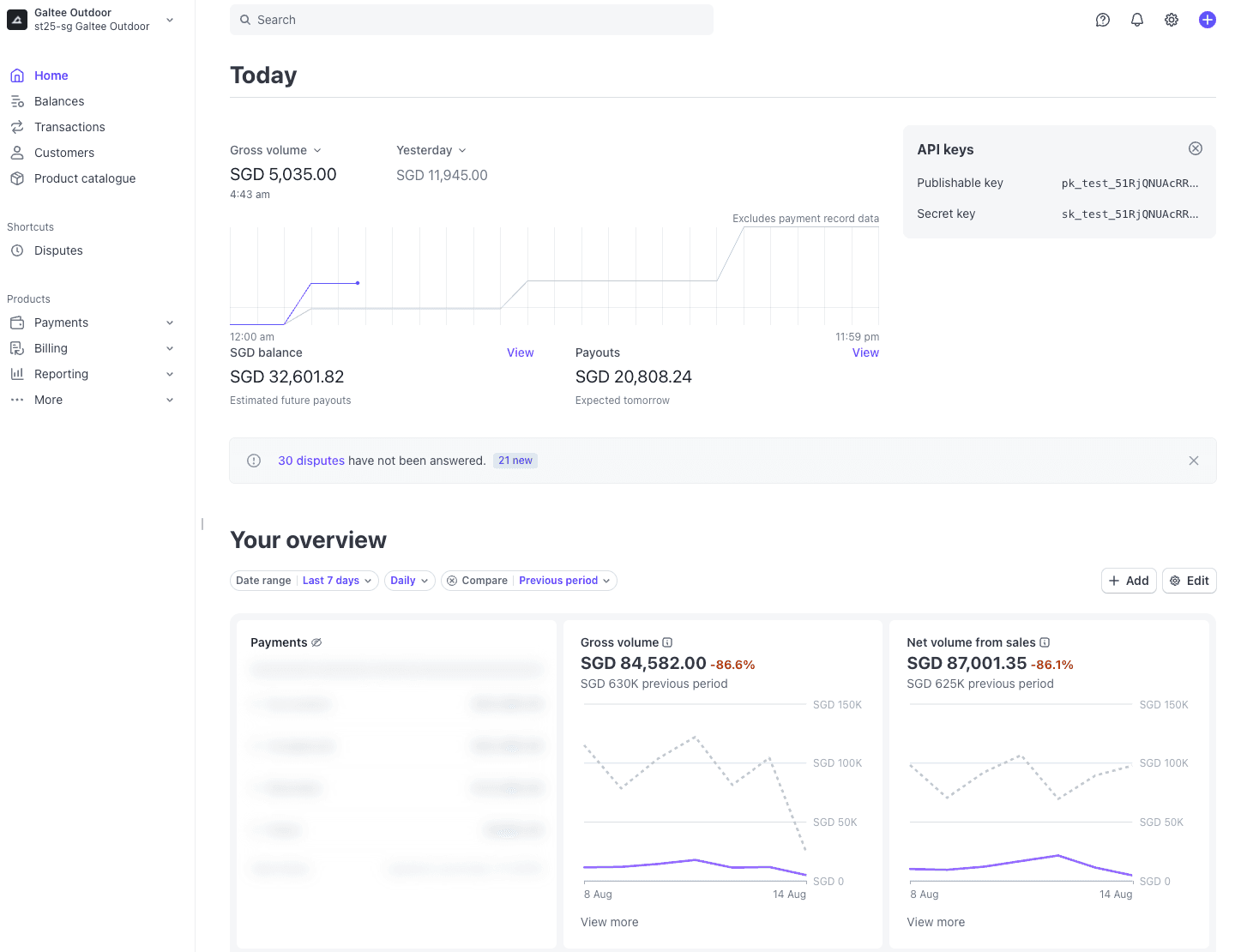
Task: Expand the Gross volume metric dropdown
Action: pyautogui.click(x=318, y=150)
